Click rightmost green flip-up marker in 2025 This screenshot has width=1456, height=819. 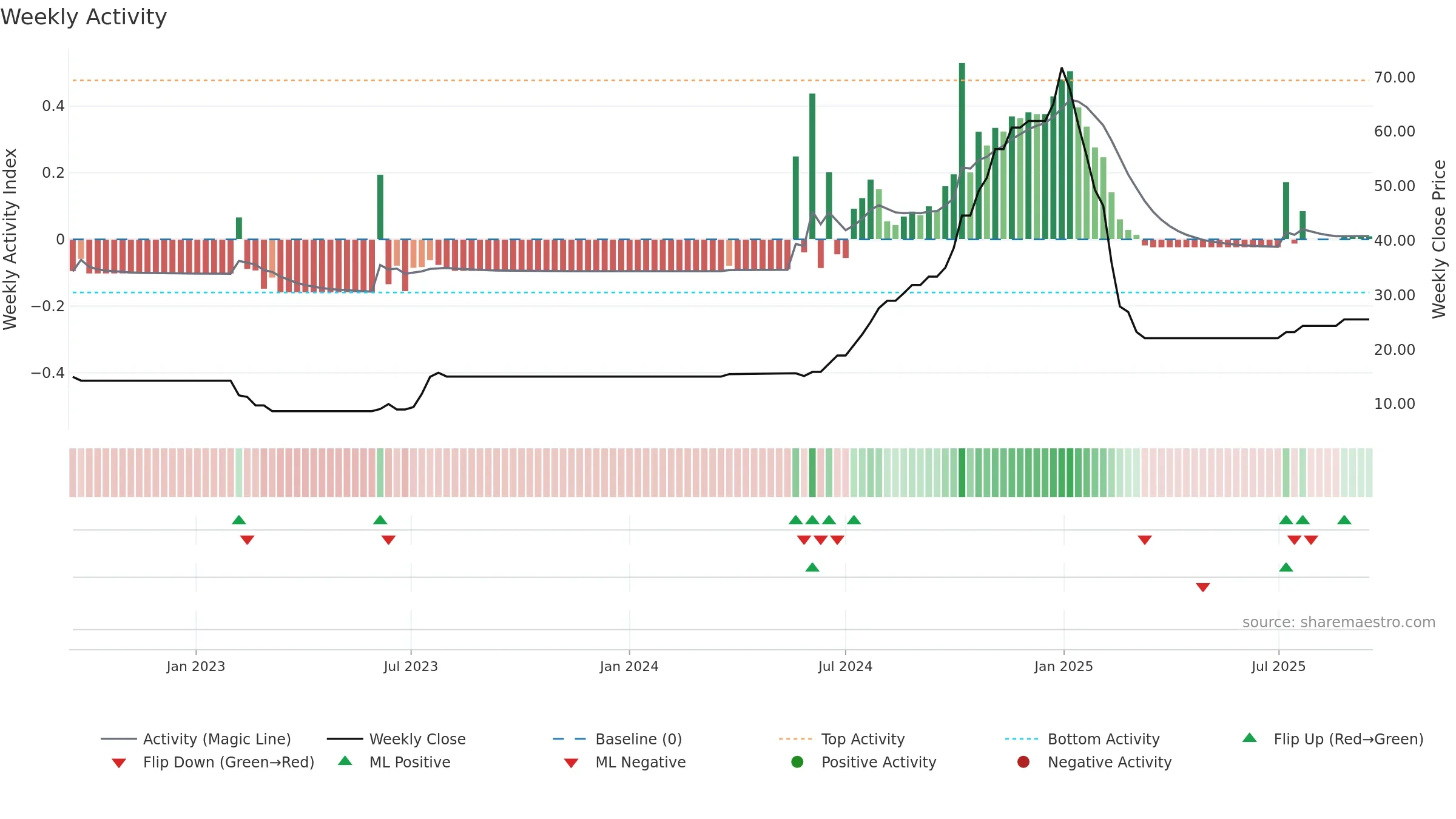[1344, 520]
